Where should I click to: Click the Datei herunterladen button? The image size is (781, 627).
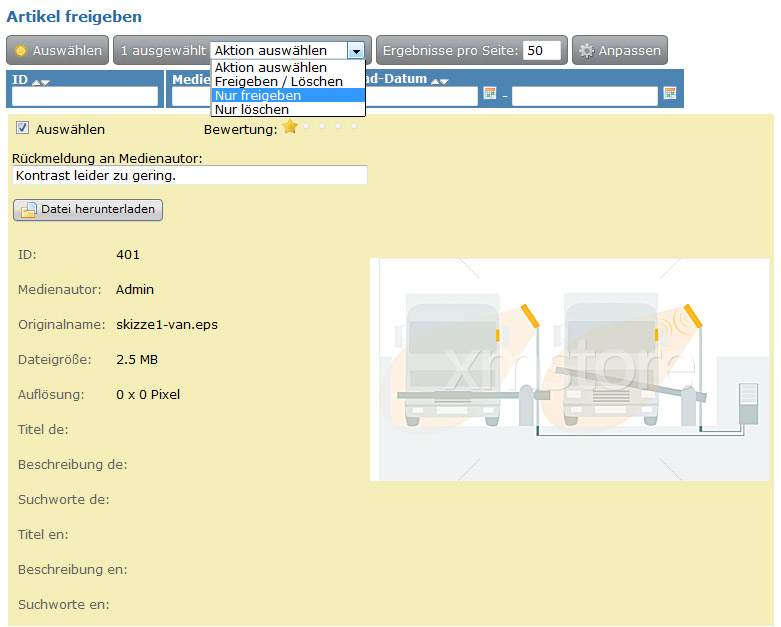click(x=88, y=210)
